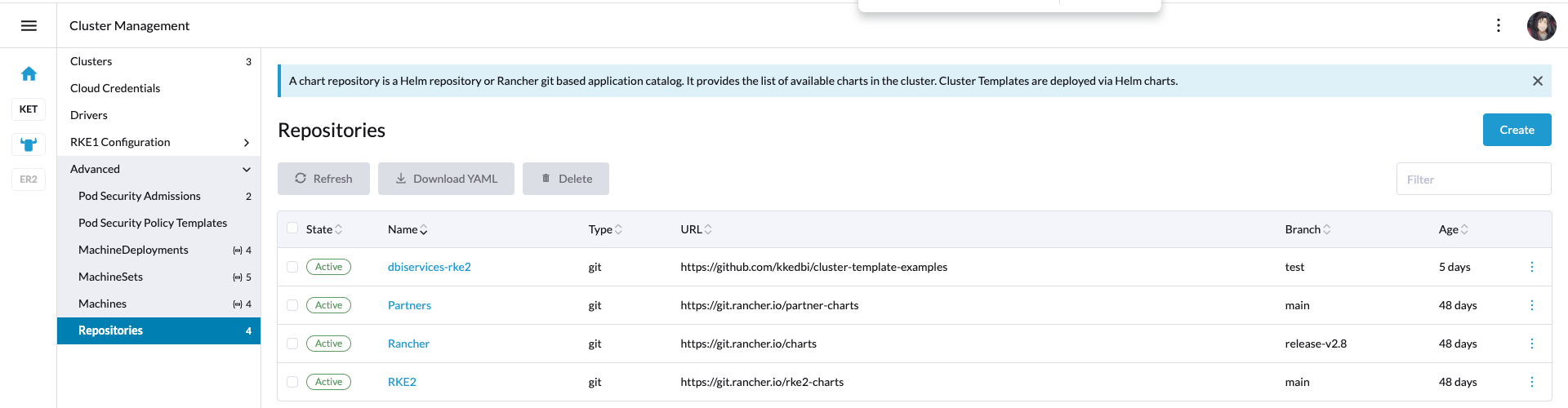The image size is (1568, 408).
Task: Expand the RKE1 Configuration section
Action: 246,143
